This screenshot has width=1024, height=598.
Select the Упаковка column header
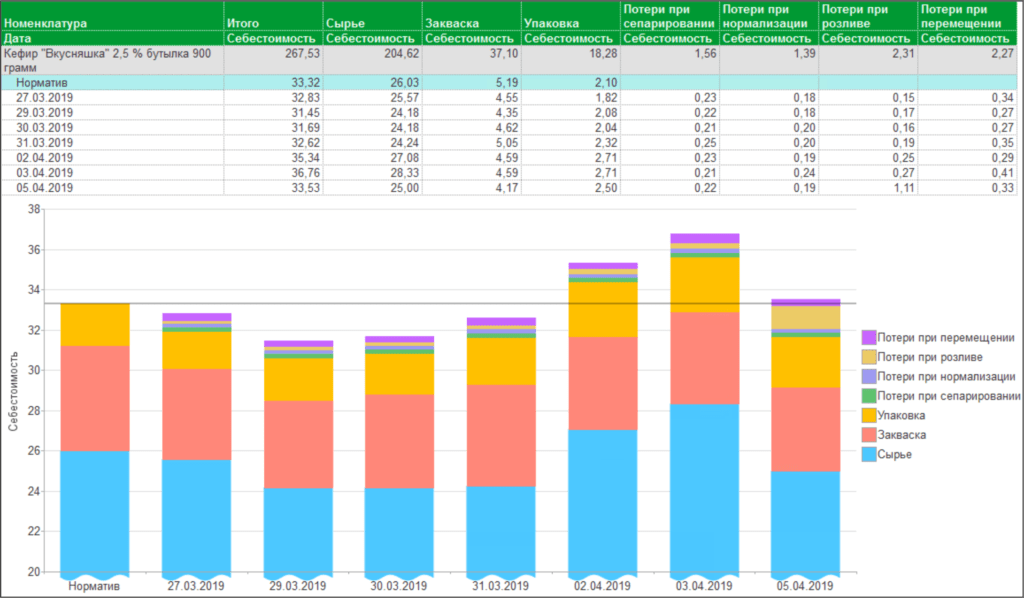click(571, 16)
